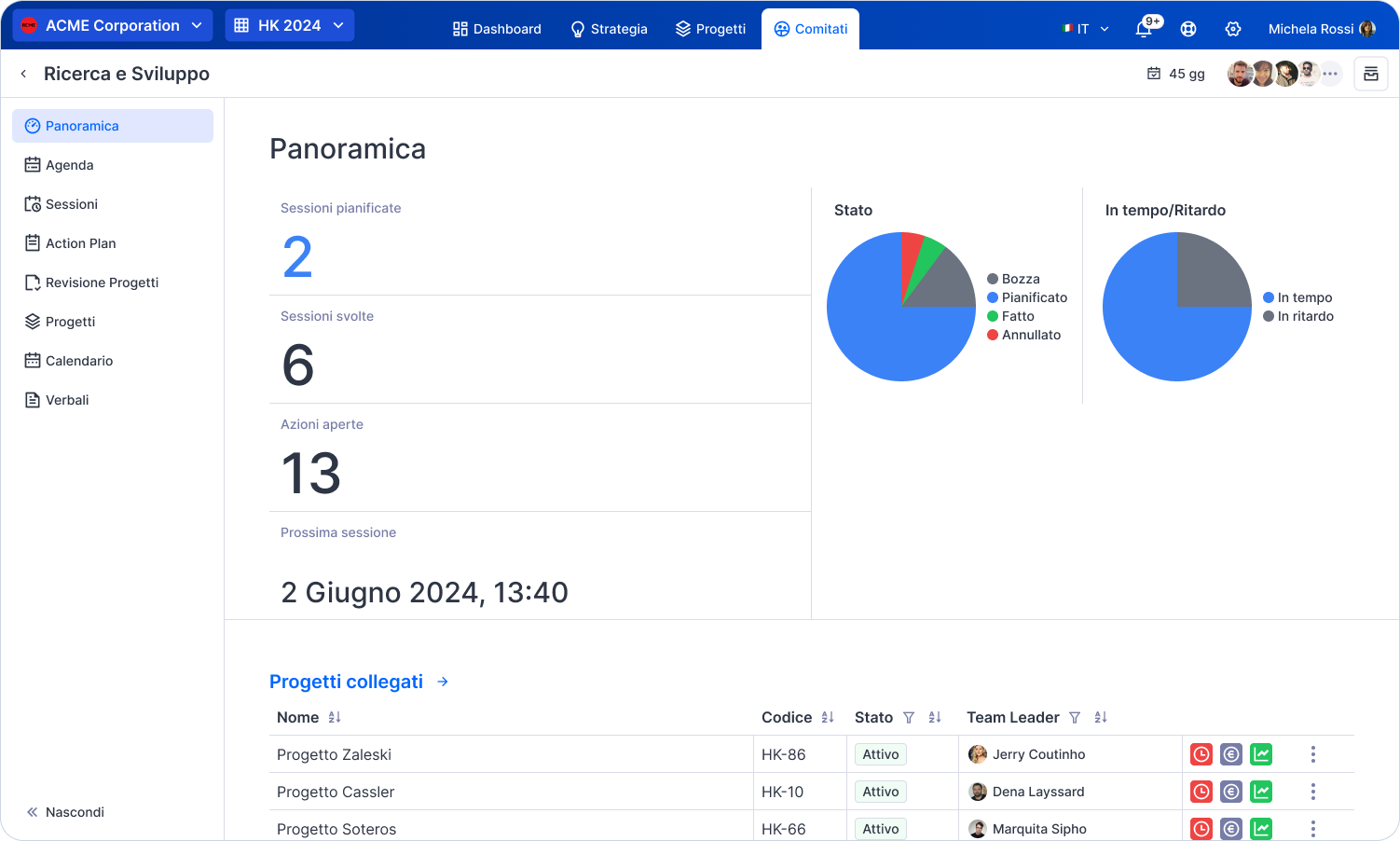Viewport: 1400px width, 841px height.
Task: Click the euro icon for Progetto Zaleski
Action: click(1231, 754)
